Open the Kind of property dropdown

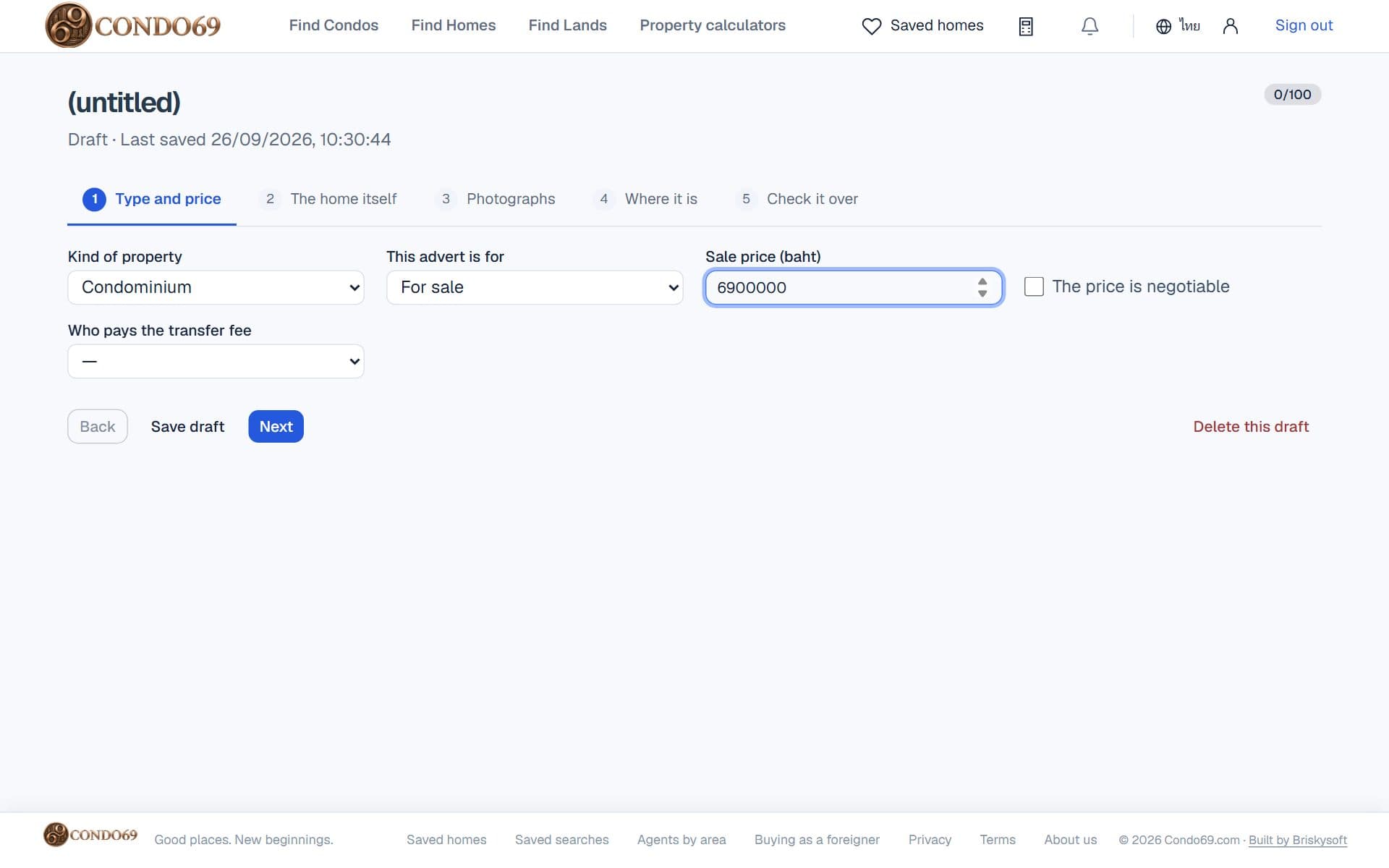tap(216, 287)
